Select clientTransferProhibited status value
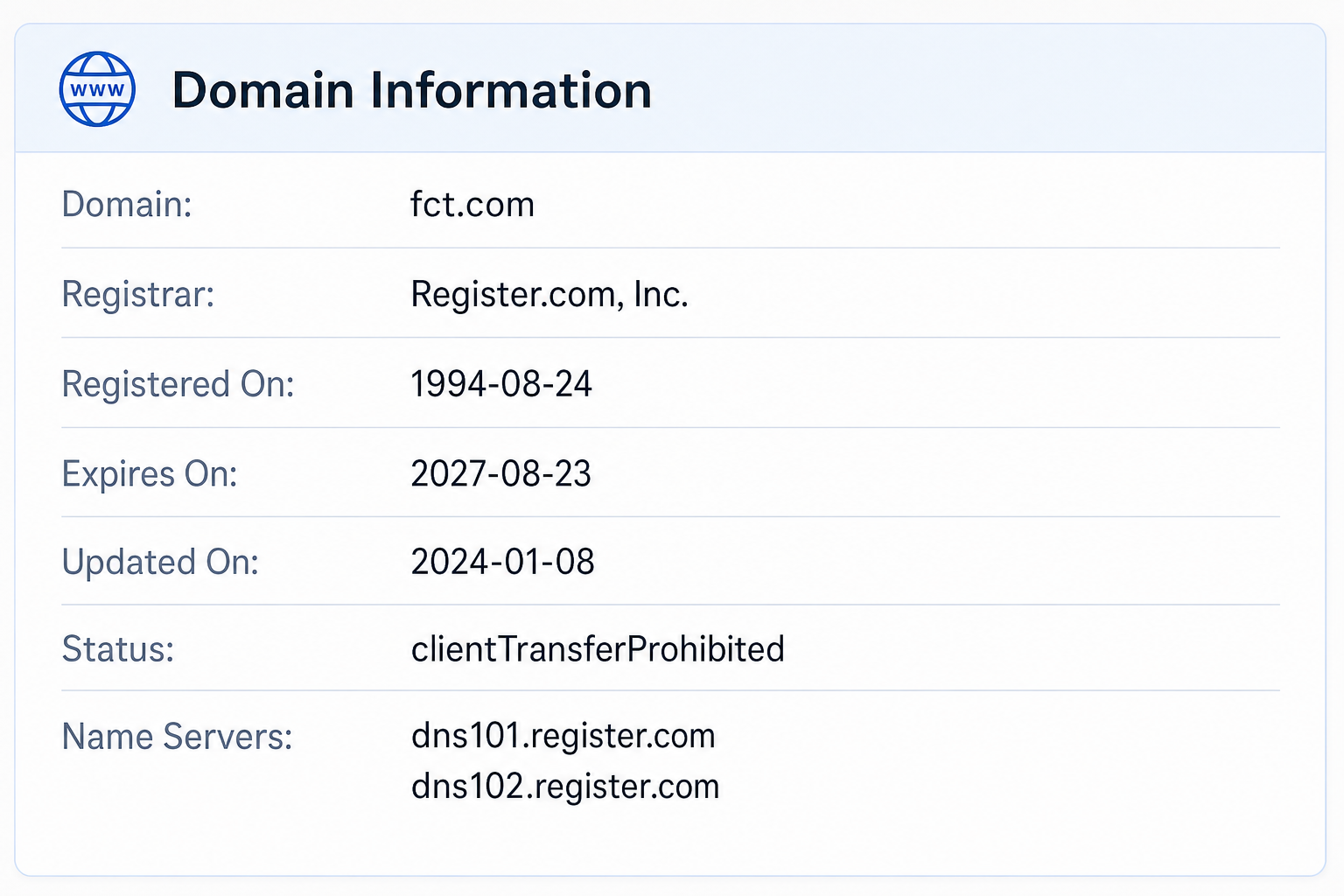Viewport: 1344px width, 896px height. click(x=598, y=649)
